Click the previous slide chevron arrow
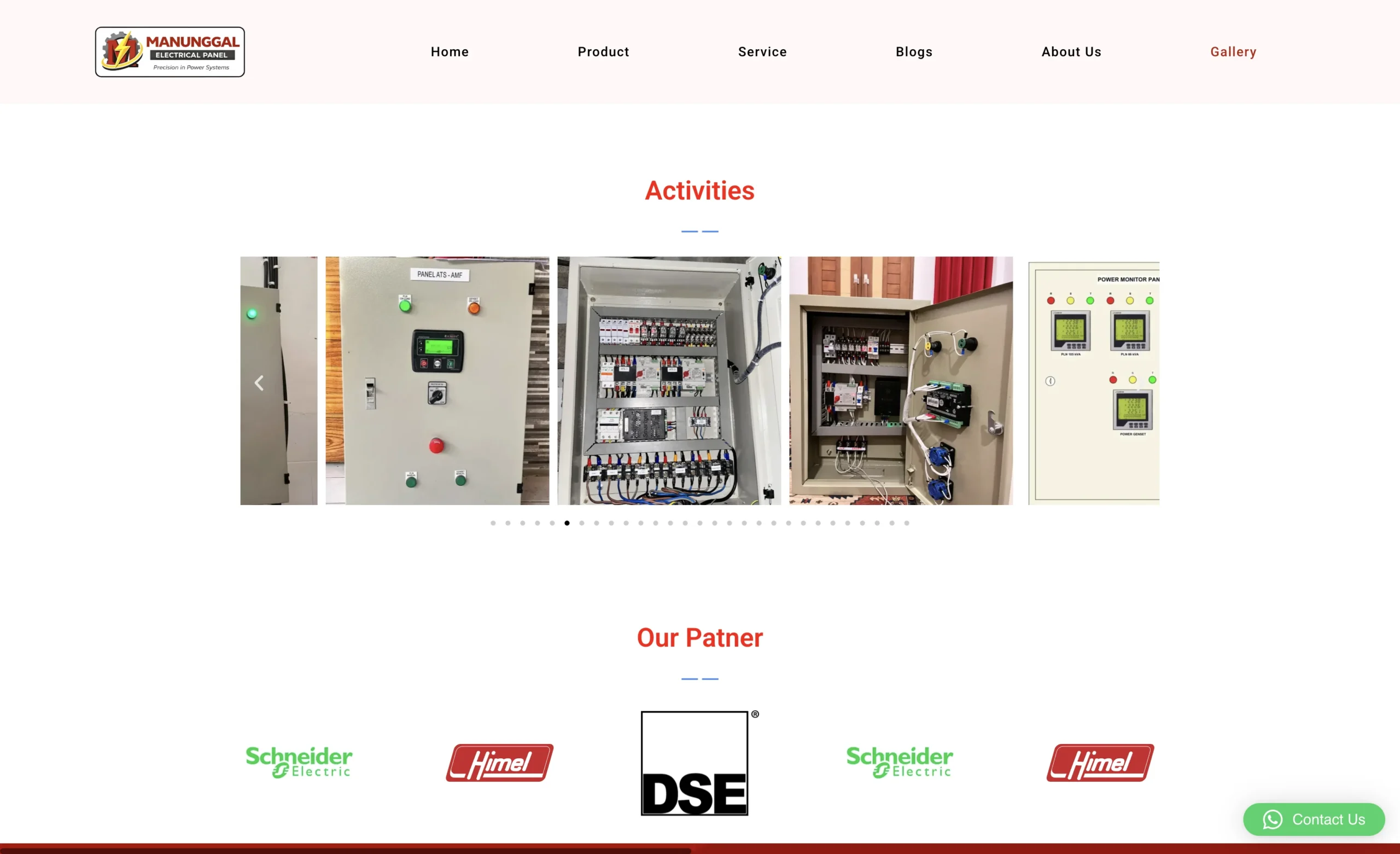This screenshot has height=854, width=1400. click(259, 382)
